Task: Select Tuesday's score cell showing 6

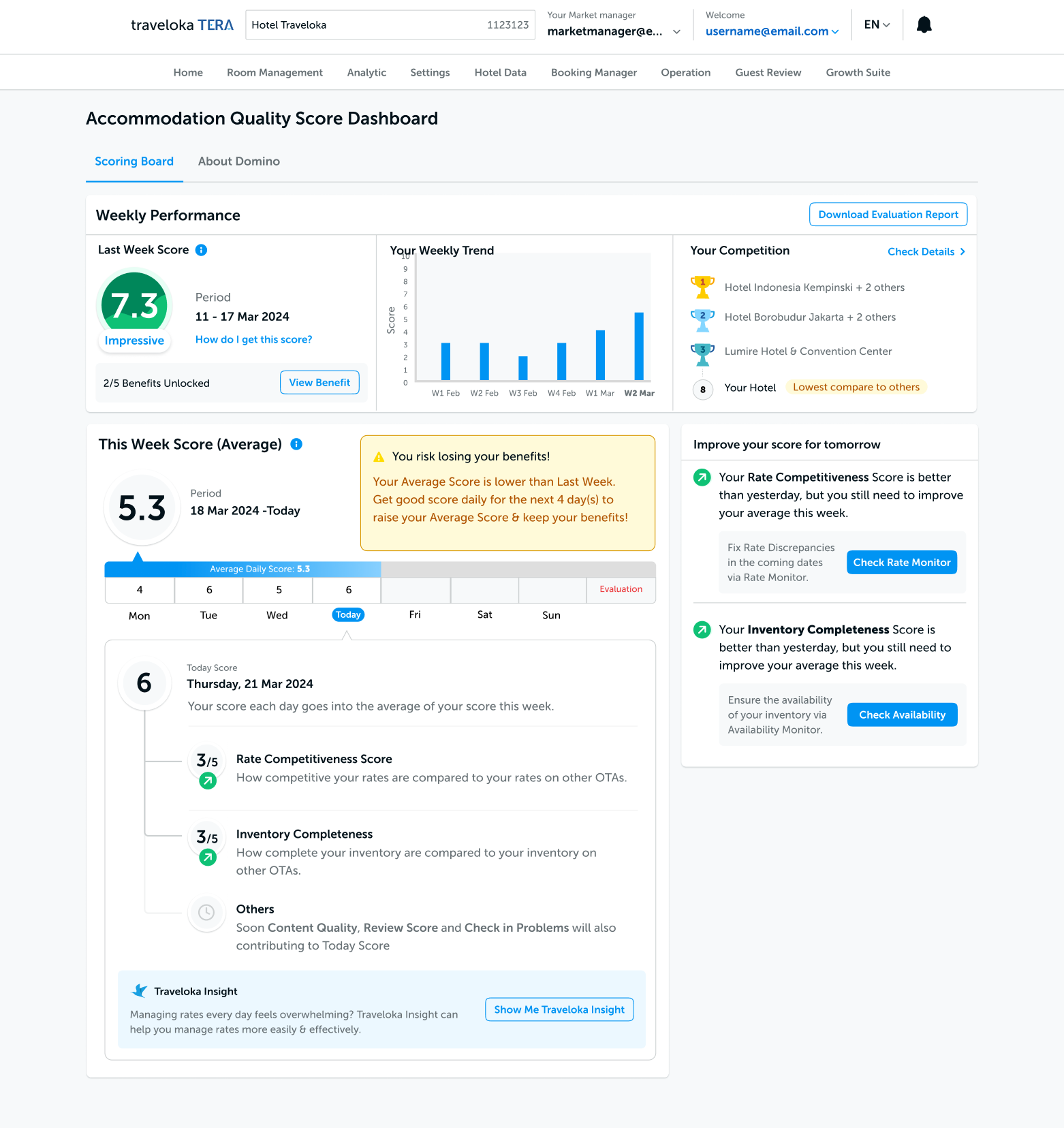Action: tap(209, 590)
